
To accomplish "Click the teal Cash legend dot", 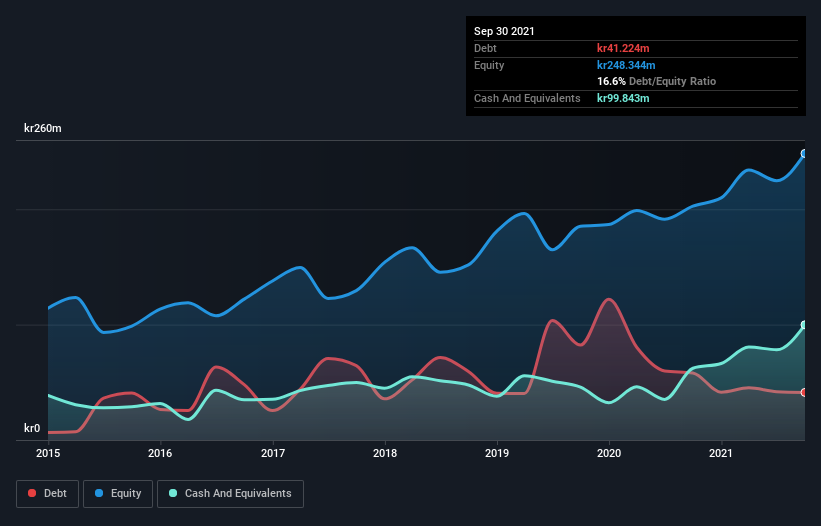I will pos(173,493).
